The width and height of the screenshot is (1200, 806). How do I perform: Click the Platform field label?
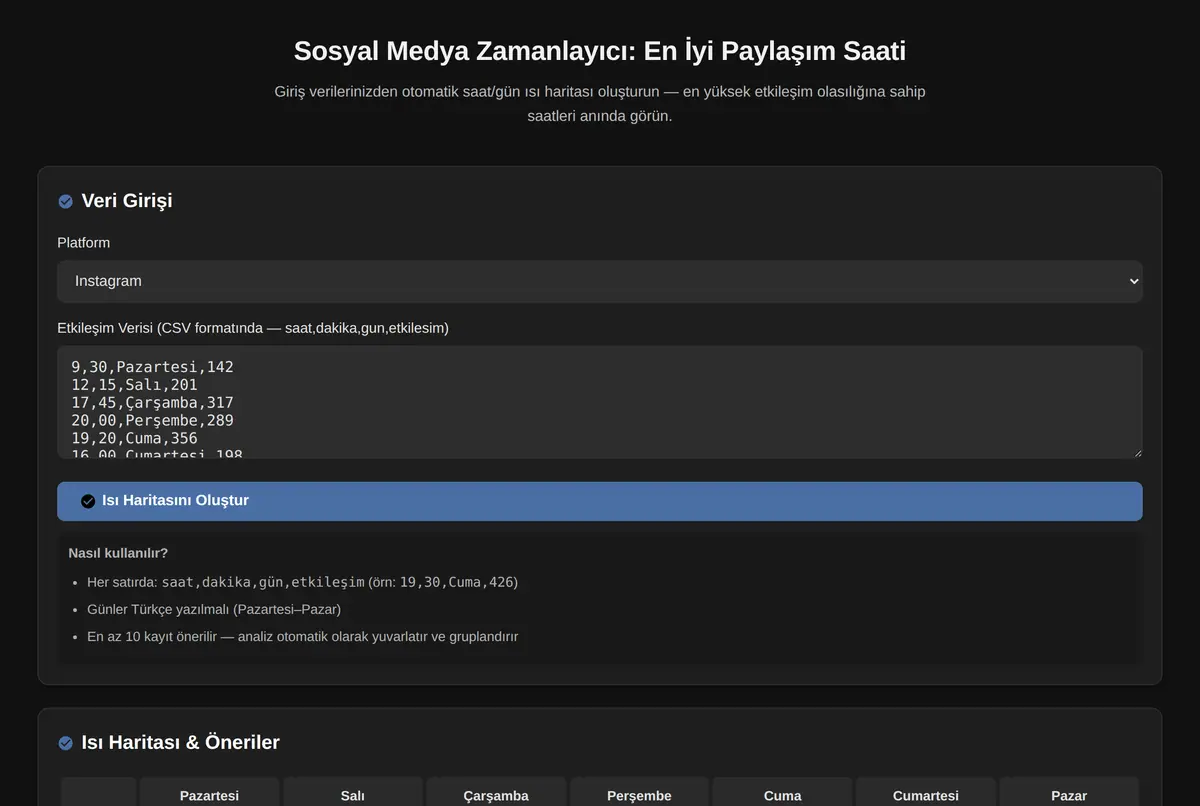point(84,243)
